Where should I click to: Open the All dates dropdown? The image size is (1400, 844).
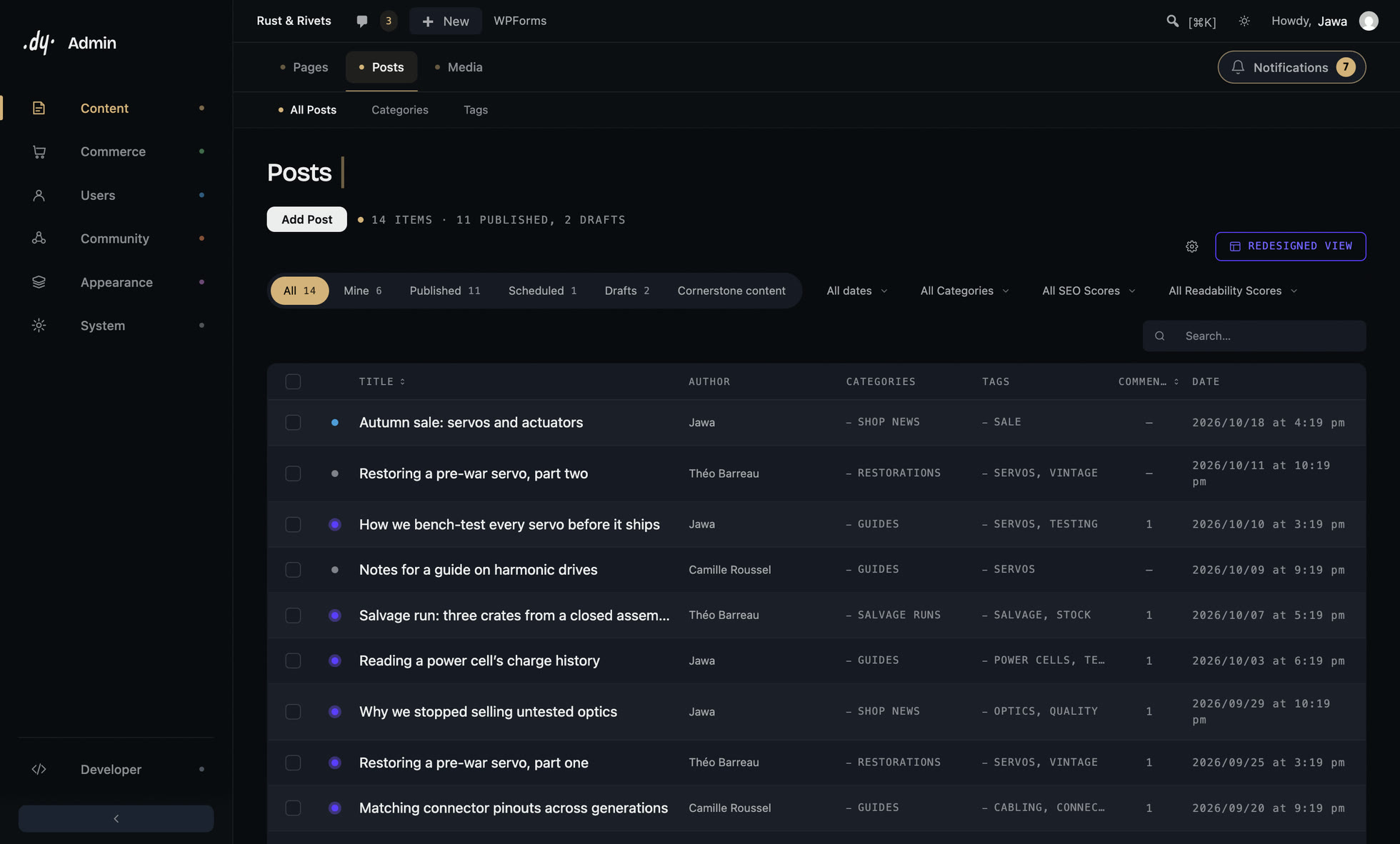point(856,291)
